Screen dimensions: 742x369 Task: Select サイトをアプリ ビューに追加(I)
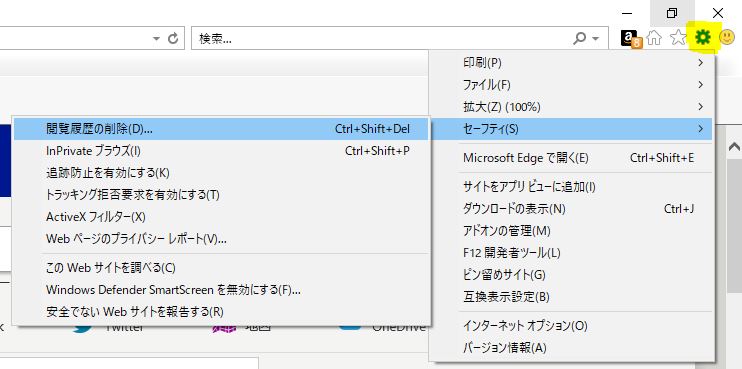tap(573, 187)
